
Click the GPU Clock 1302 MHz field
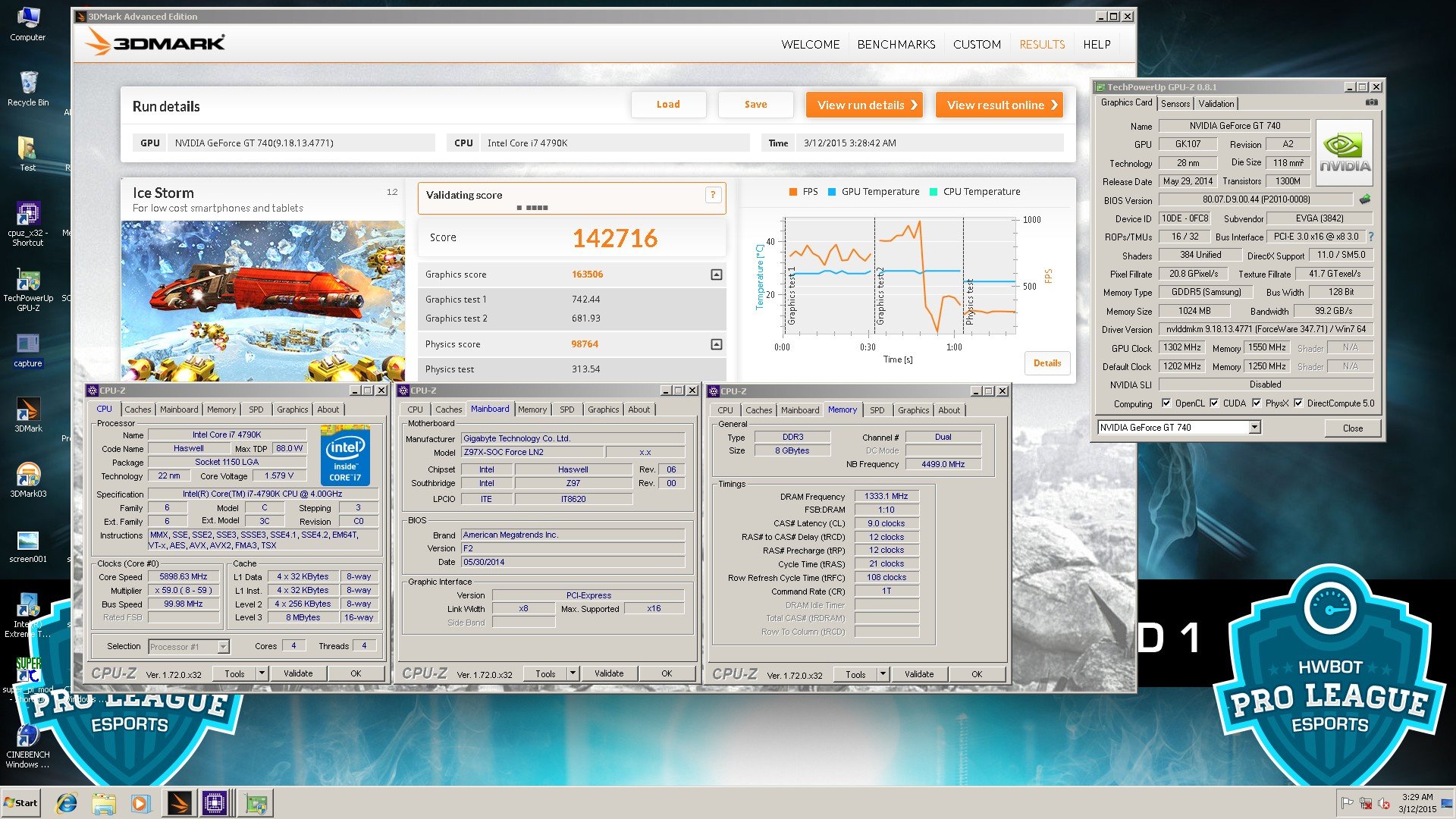[1181, 347]
